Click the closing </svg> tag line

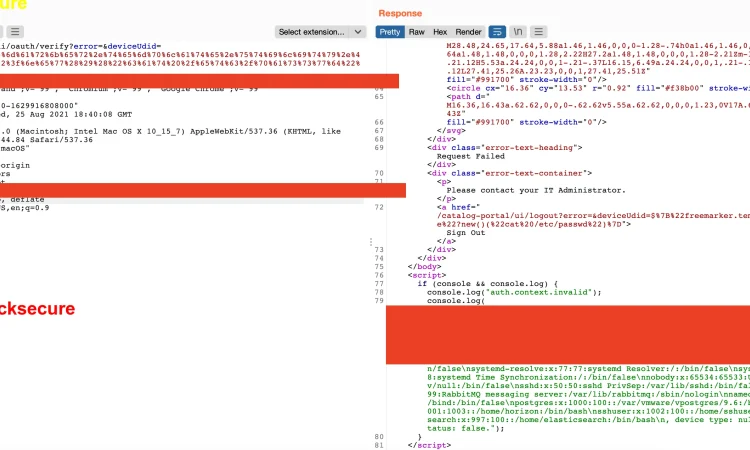[x=451, y=131]
